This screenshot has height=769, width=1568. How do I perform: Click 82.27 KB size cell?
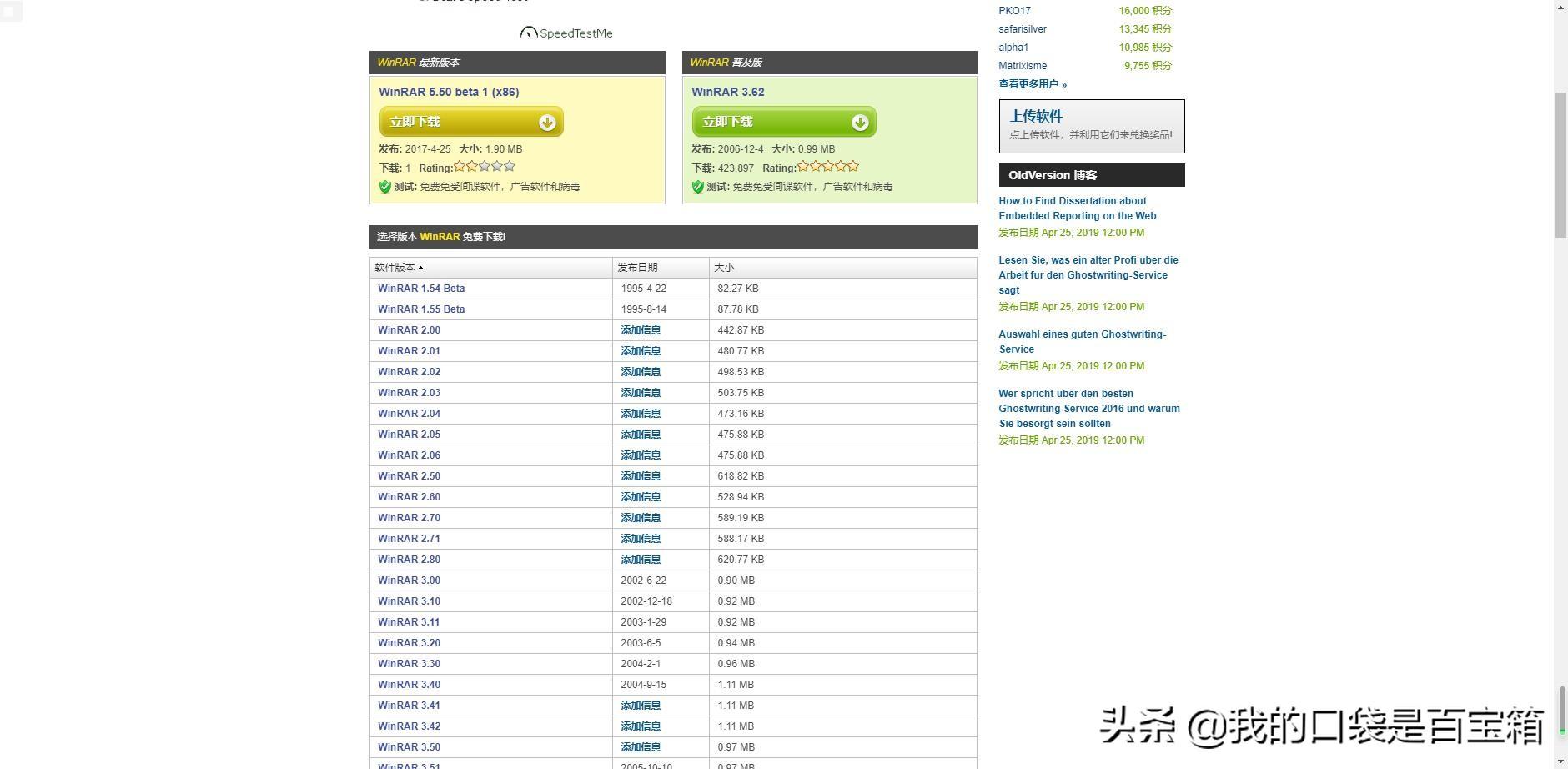pyautogui.click(x=738, y=289)
